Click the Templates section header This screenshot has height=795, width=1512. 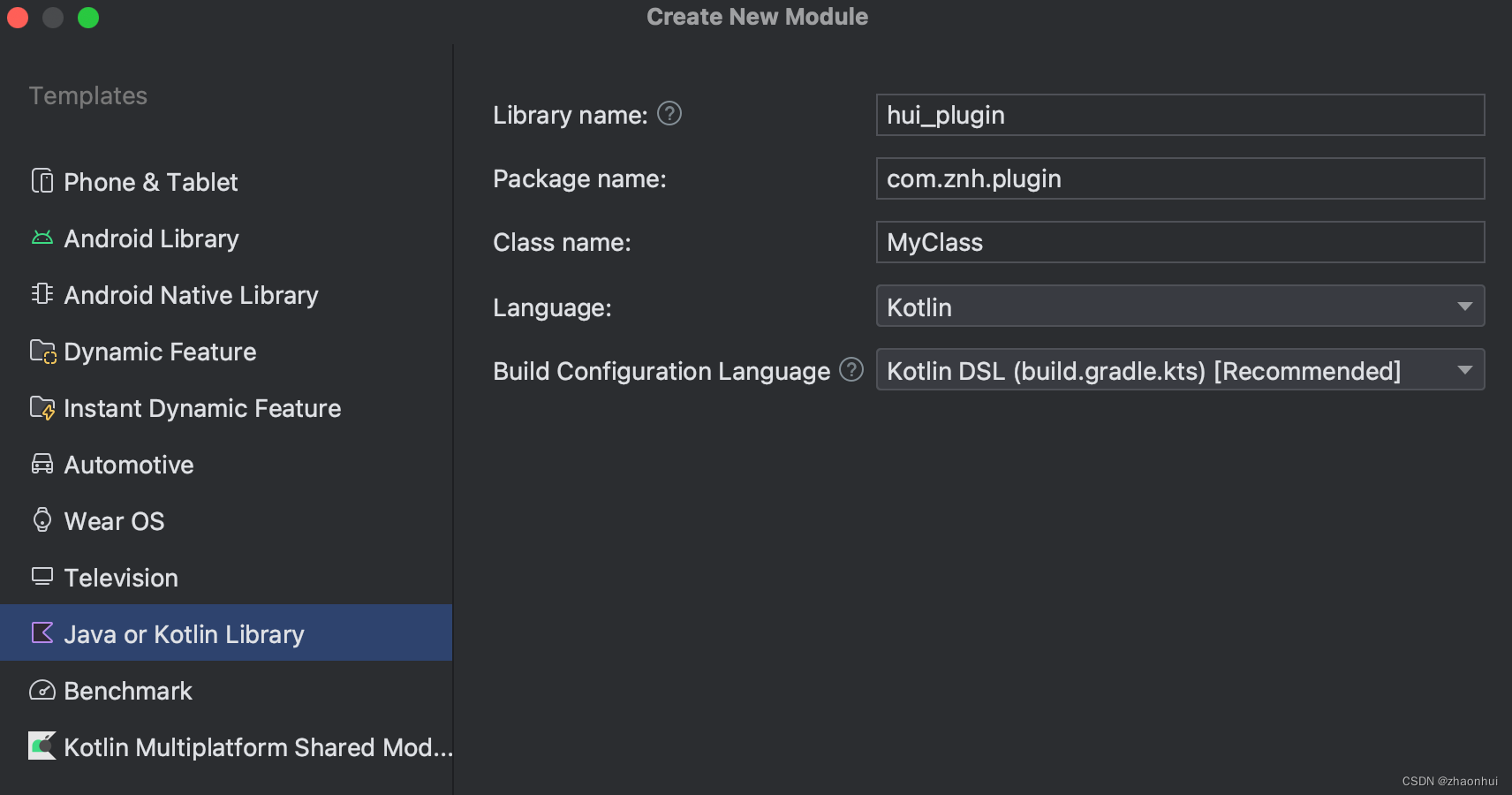coord(87,95)
